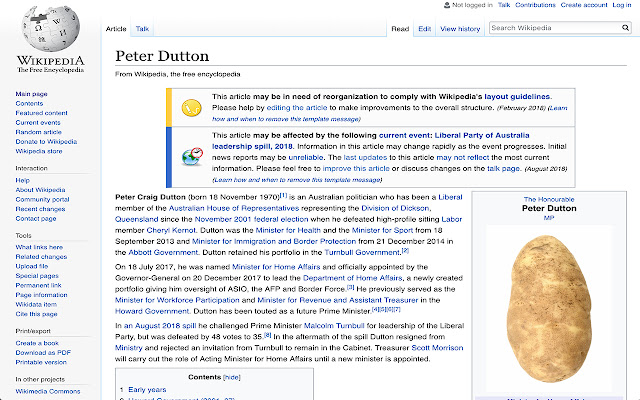The width and height of the screenshot is (640, 400).
Task: Click Cite this page
Action: (x=36, y=314)
